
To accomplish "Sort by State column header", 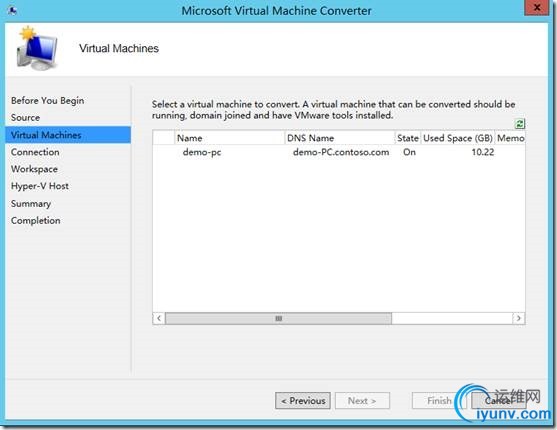I will [408, 138].
